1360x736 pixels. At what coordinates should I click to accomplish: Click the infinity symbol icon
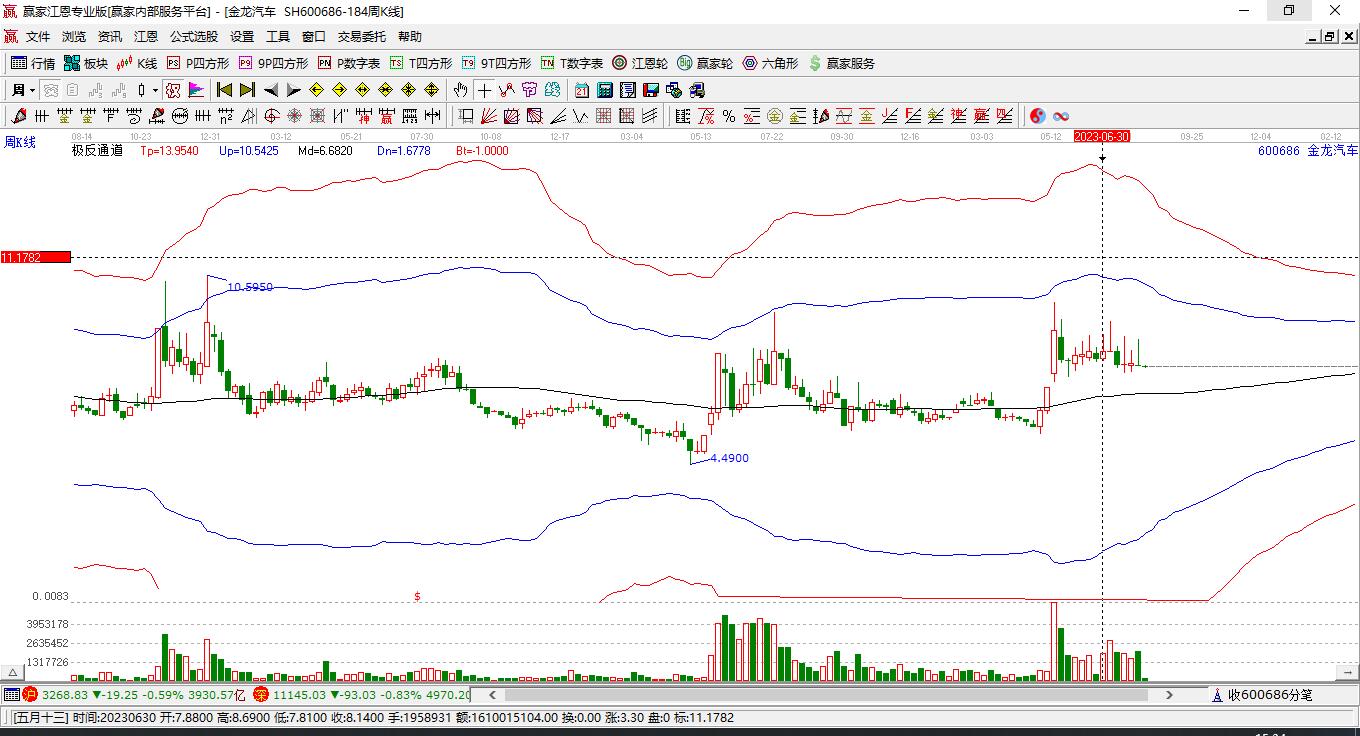click(1061, 116)
